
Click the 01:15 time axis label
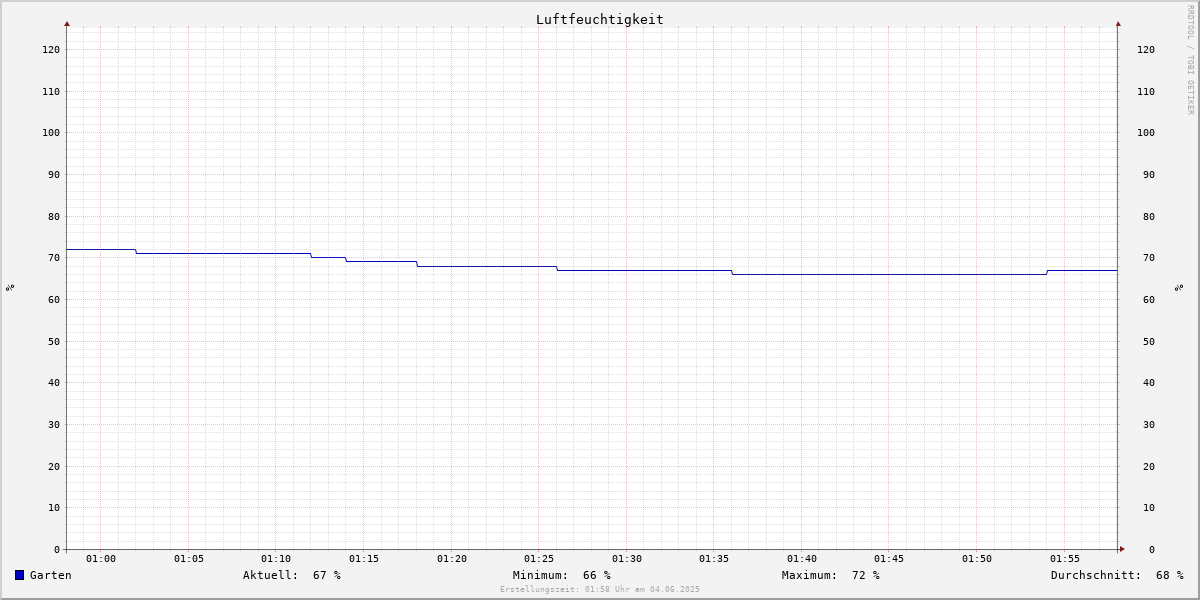pos(364,559)
